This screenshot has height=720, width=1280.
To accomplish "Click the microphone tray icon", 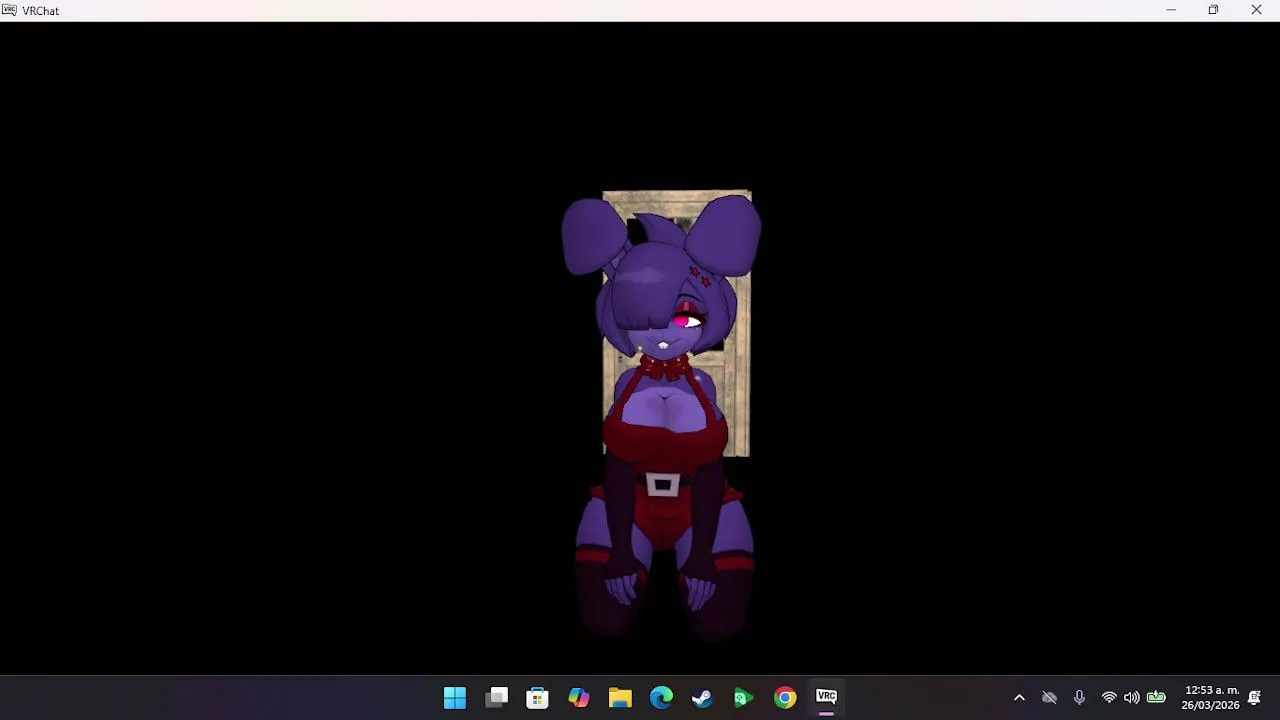I will [x=1079, y=698].
